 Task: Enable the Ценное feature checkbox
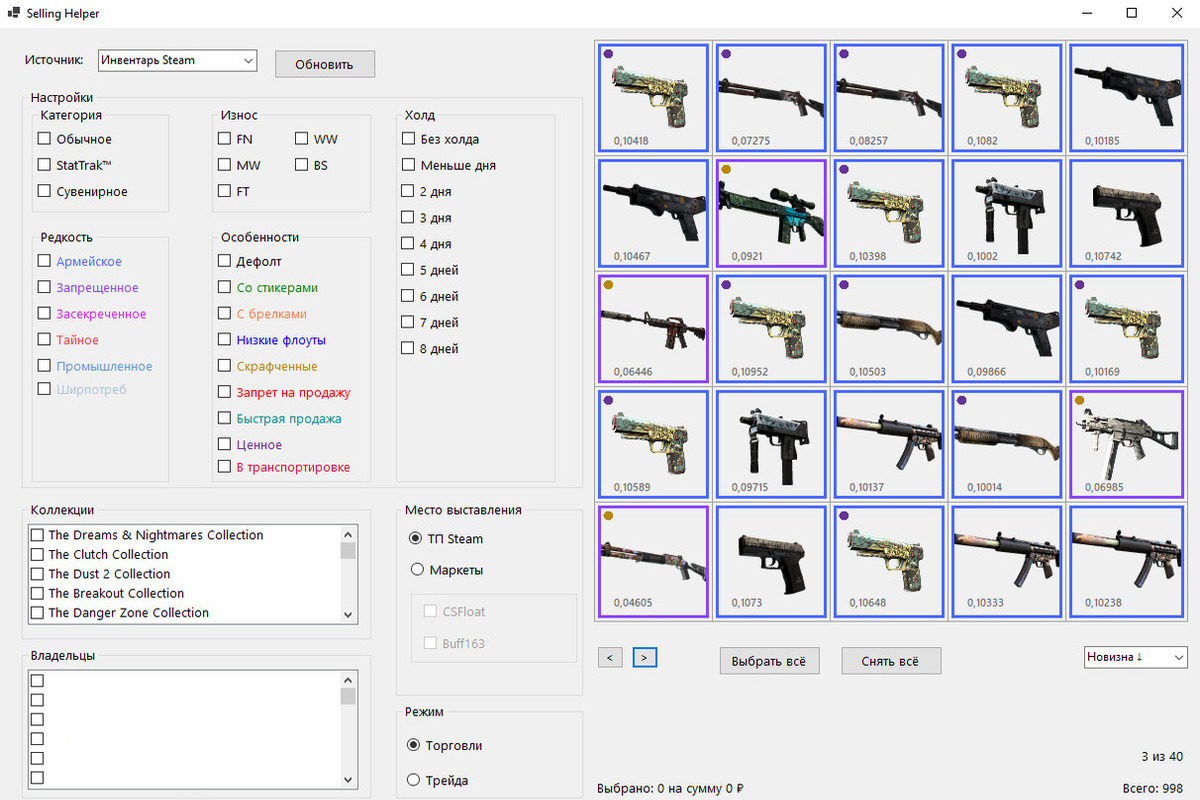(x=224, y=444)
